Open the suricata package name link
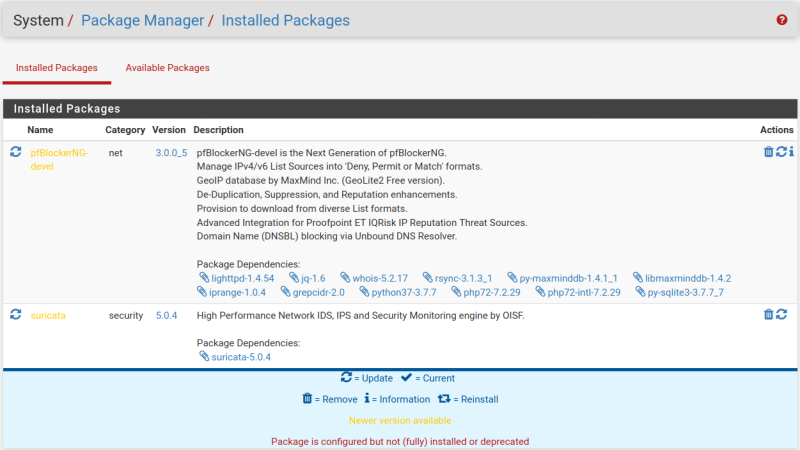The height and width of the screenshot is (450, 800). pos(48,315)
